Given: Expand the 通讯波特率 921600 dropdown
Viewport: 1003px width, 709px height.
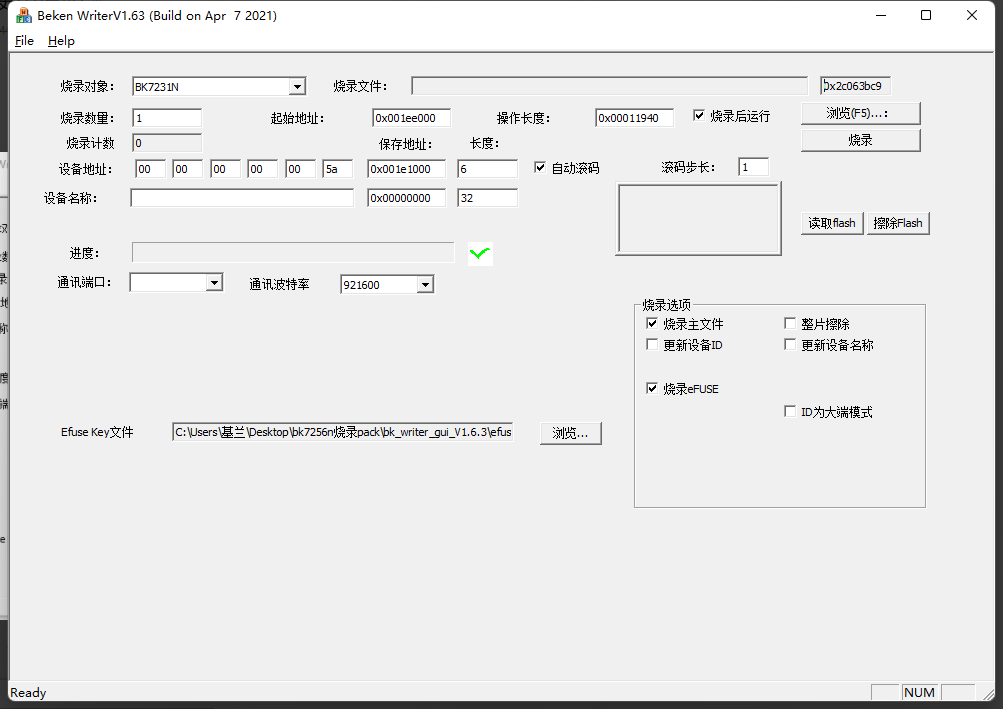Looking at the screenshot, I should (x=425, y=285).
